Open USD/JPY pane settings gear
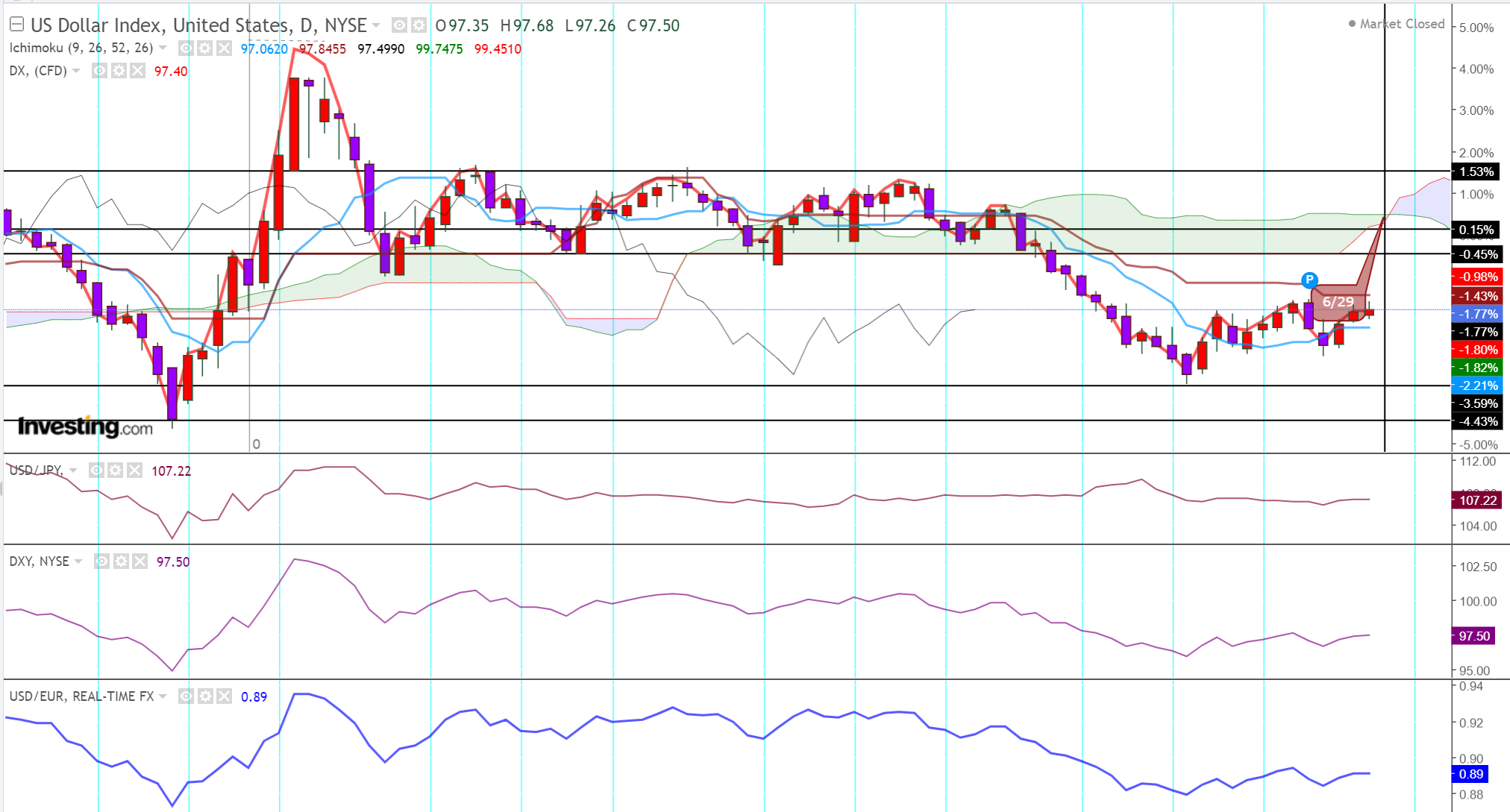Image resolution: width=1510 pixels, height=812 pixels. 115,470
